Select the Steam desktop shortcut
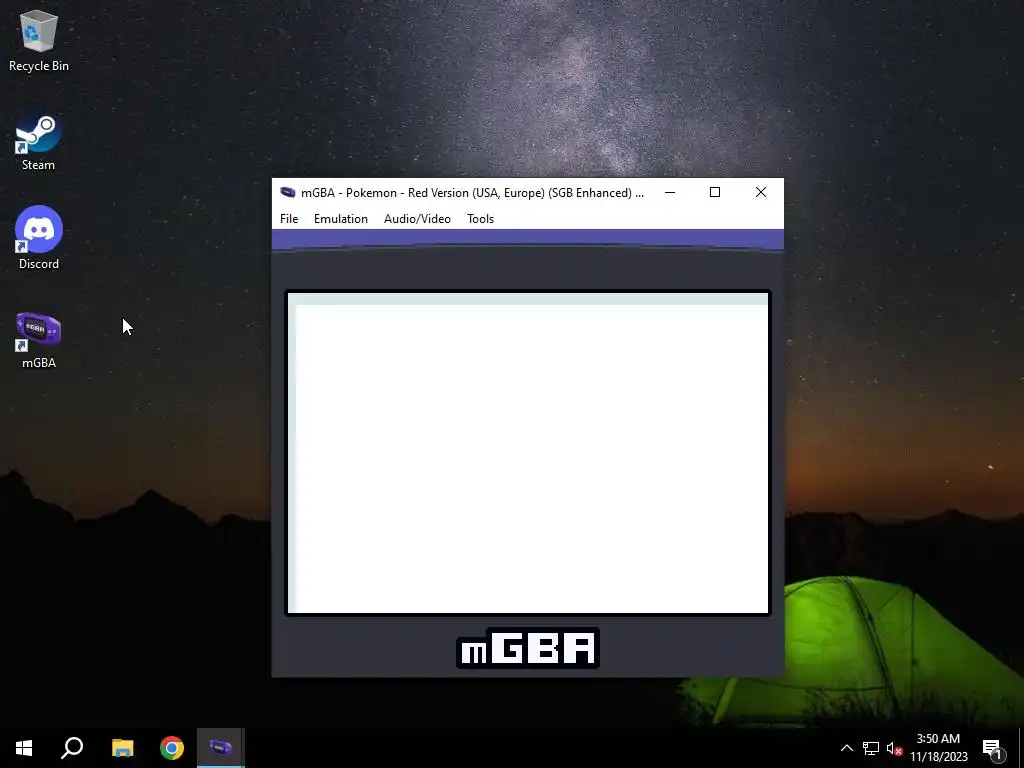1024x768 pixels. pos(39,143)
